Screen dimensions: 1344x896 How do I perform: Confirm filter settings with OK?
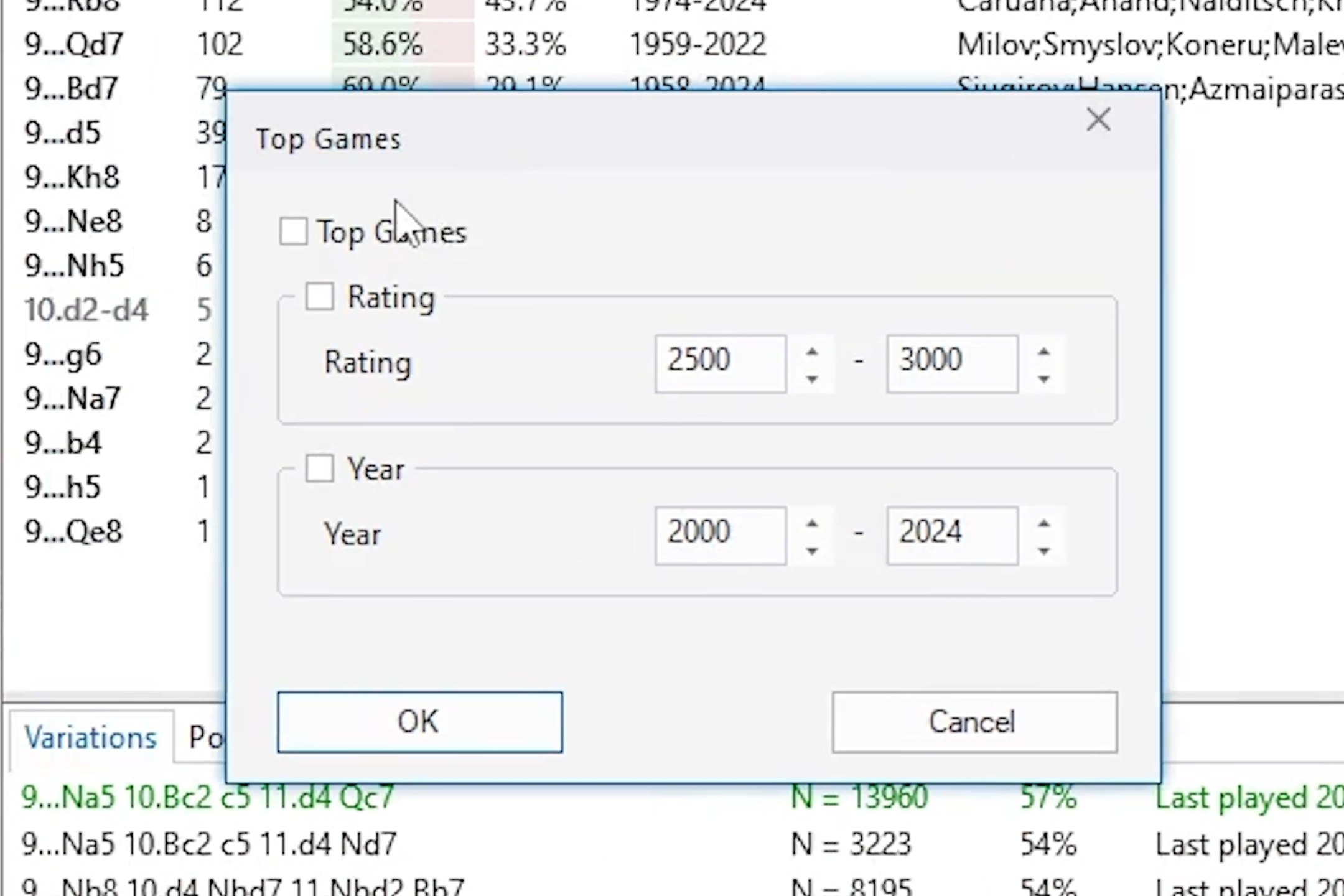click(419, 722)
